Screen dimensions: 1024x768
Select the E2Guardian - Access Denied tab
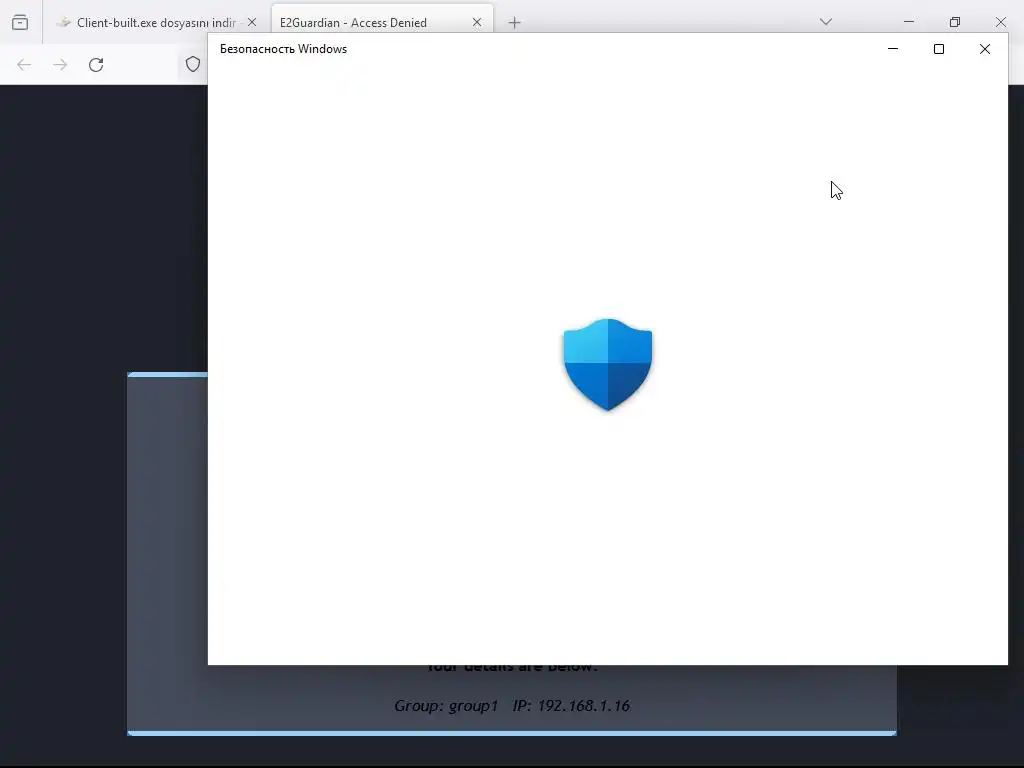382,23
